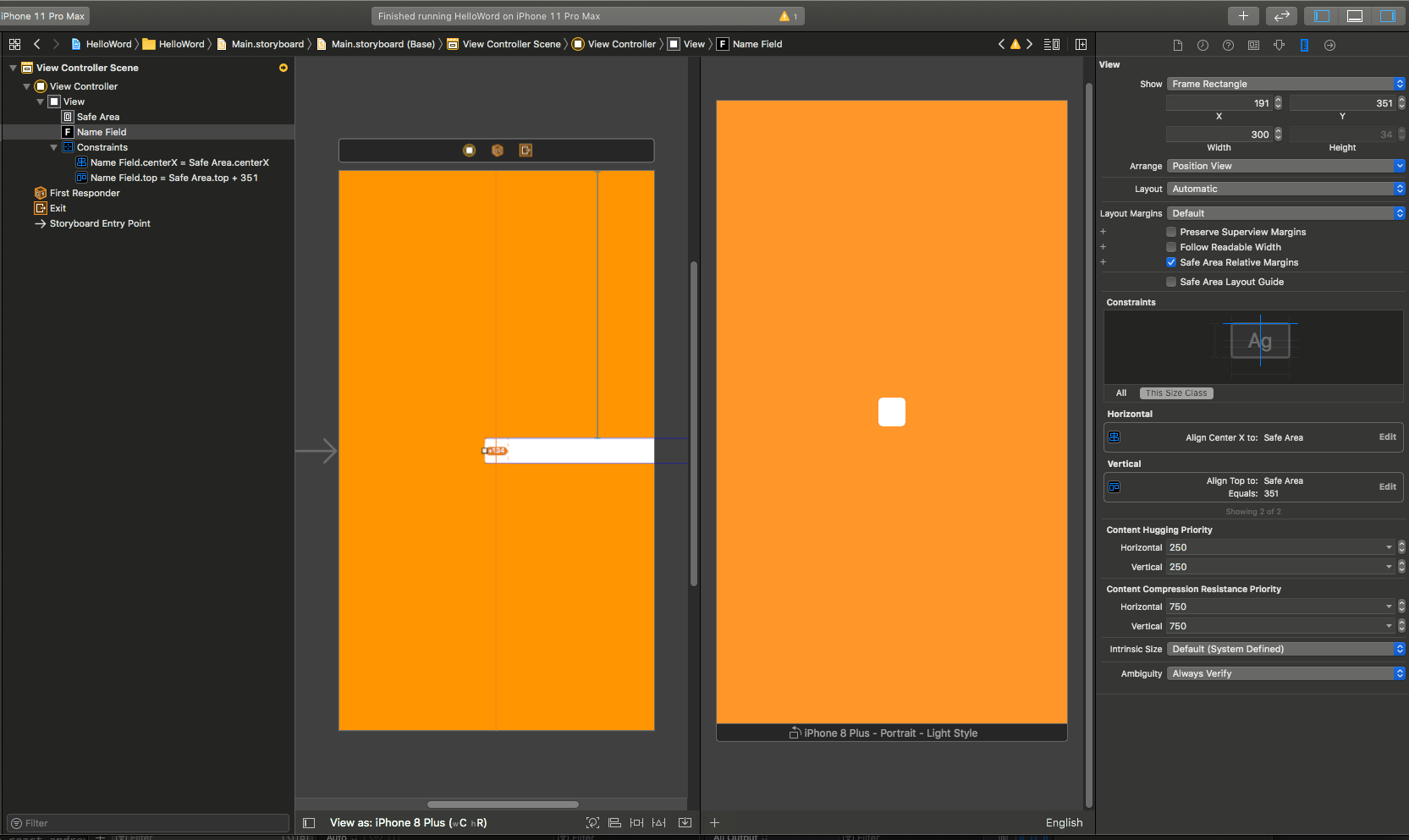1409x840 pixels.
Task: Collapse the Constraints tree node
Action: click(53, 147)
